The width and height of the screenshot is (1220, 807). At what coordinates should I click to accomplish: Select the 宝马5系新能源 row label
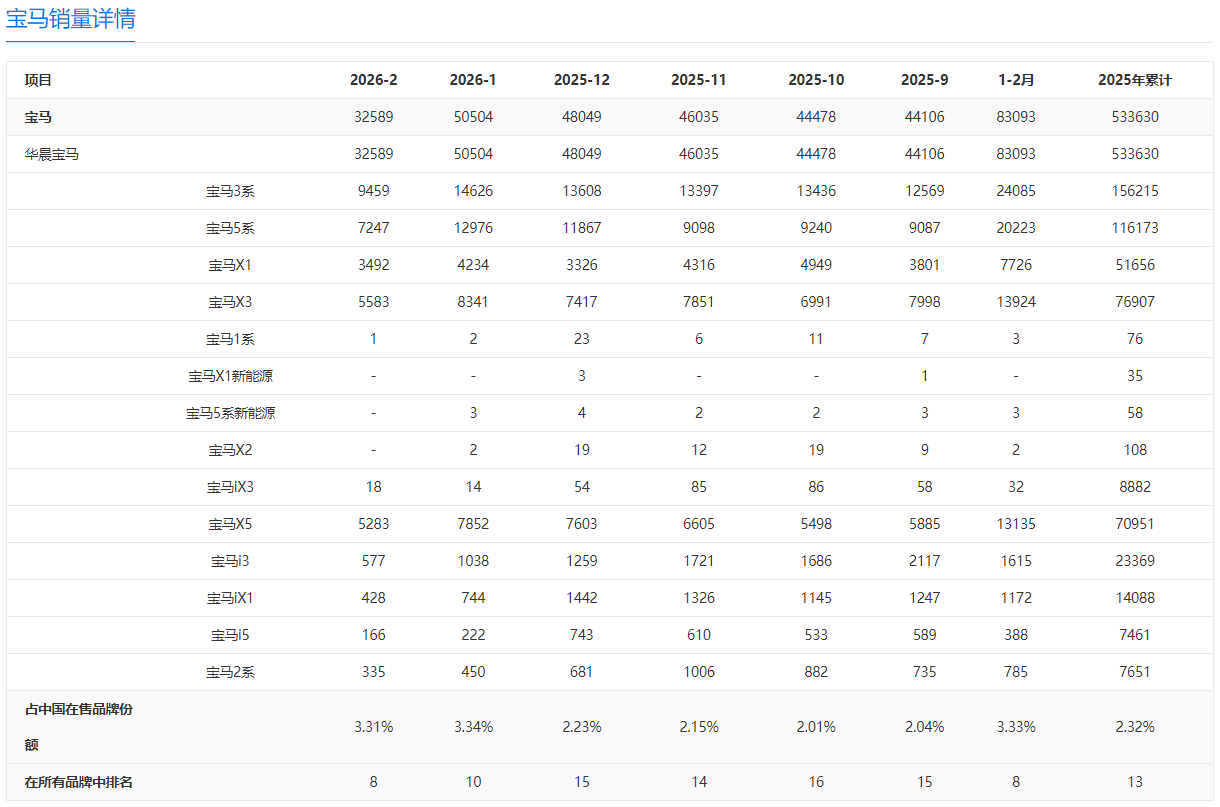pyautogui.click(x=230, y=413)
